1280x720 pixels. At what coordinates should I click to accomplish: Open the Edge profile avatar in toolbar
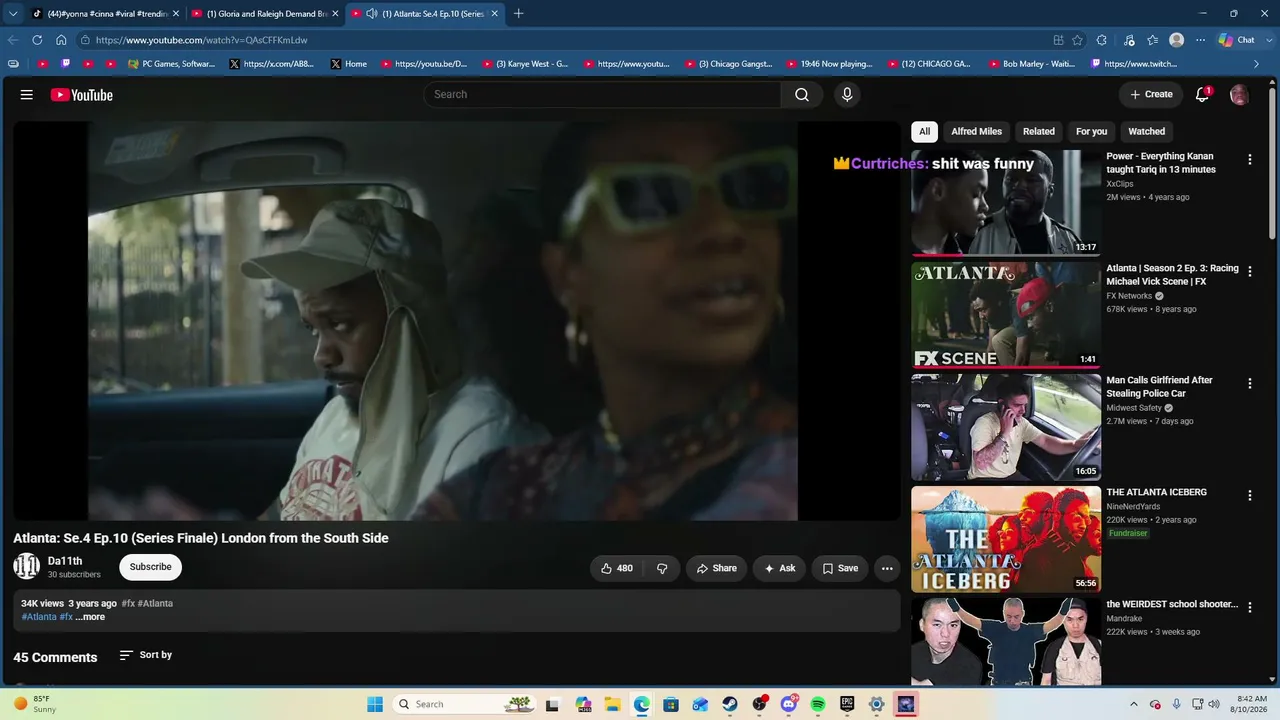click(x=1177, y=40)
